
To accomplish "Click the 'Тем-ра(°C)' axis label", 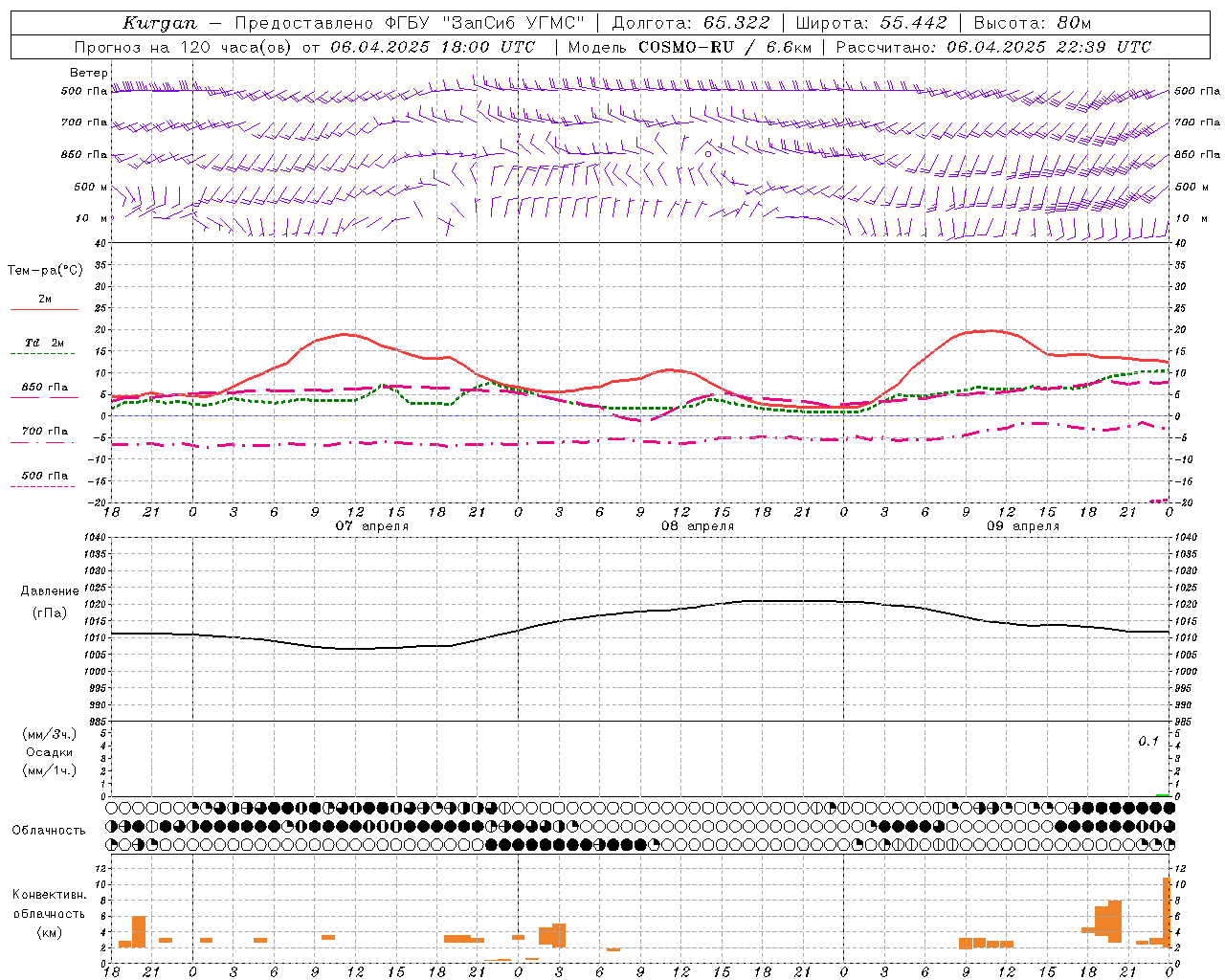I will [x=45, y=270].
